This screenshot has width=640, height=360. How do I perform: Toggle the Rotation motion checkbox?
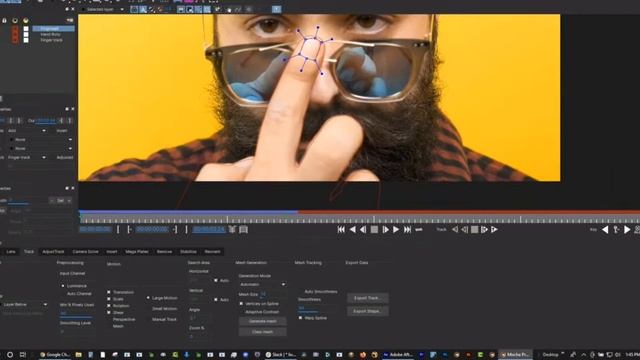coord(109,306)
